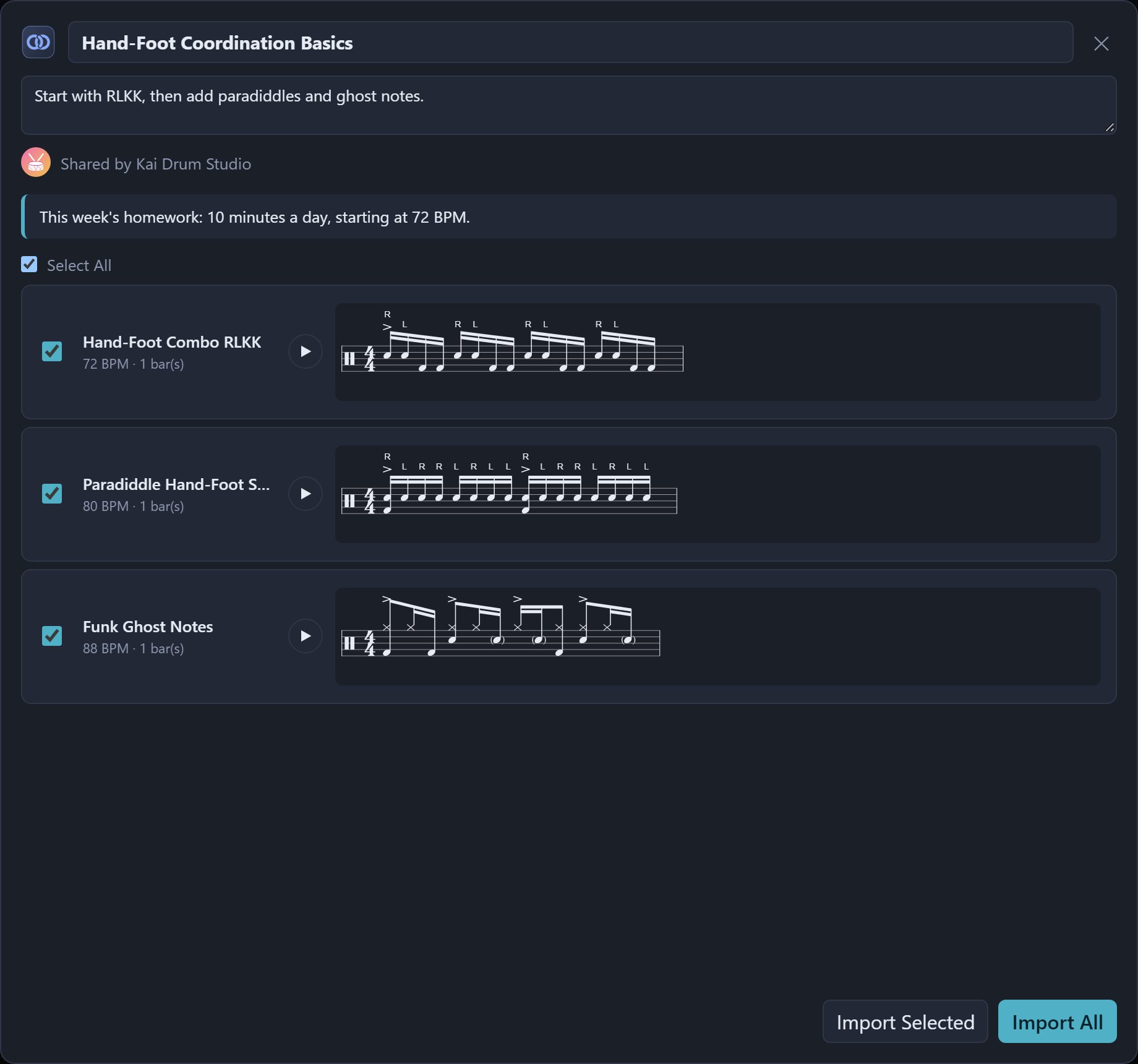Click the '80 BPM · 1 bar(s)' text
This screenshot has height=1064, width=1138.
[134, 506]
